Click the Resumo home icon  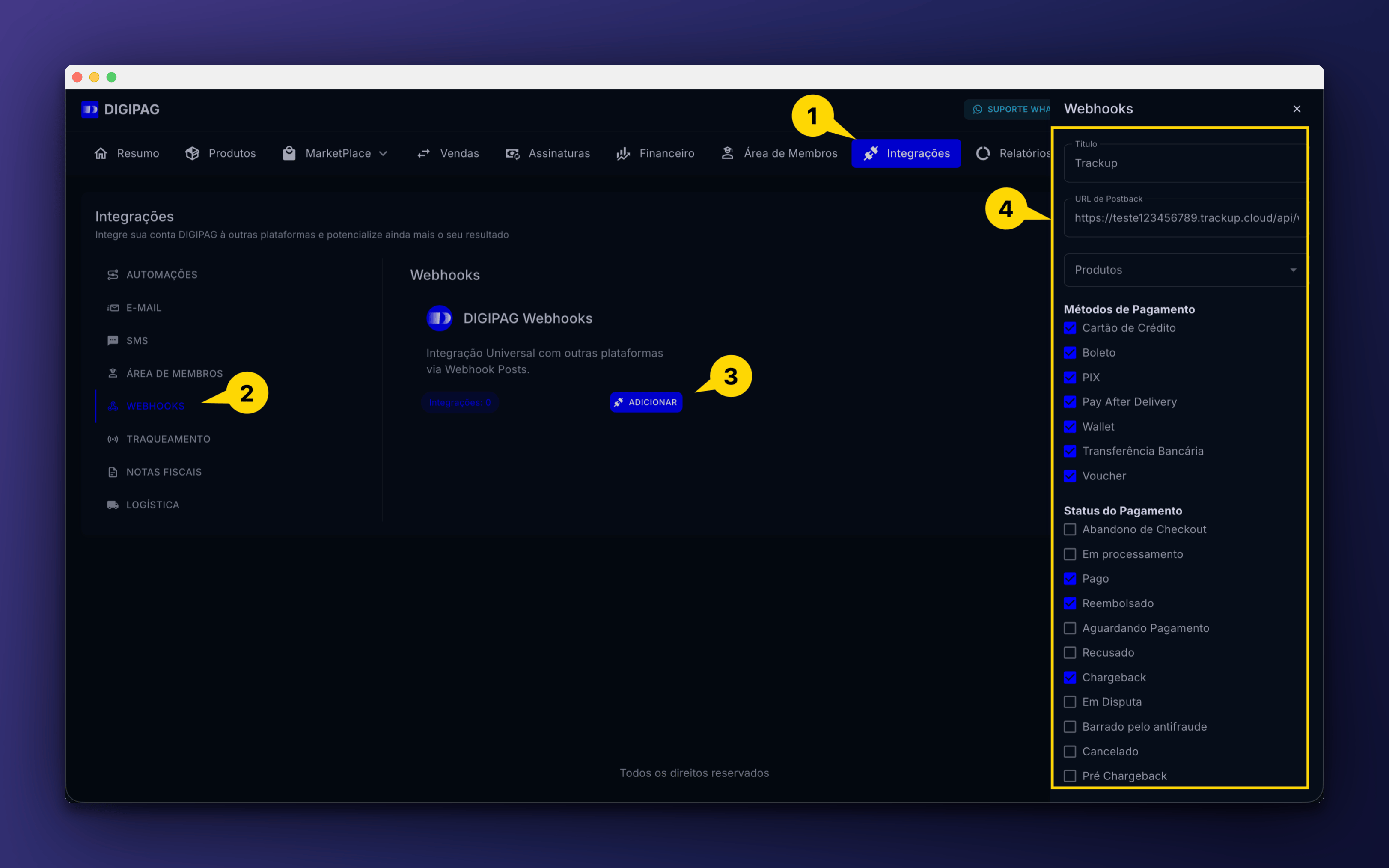pos(101,153)
